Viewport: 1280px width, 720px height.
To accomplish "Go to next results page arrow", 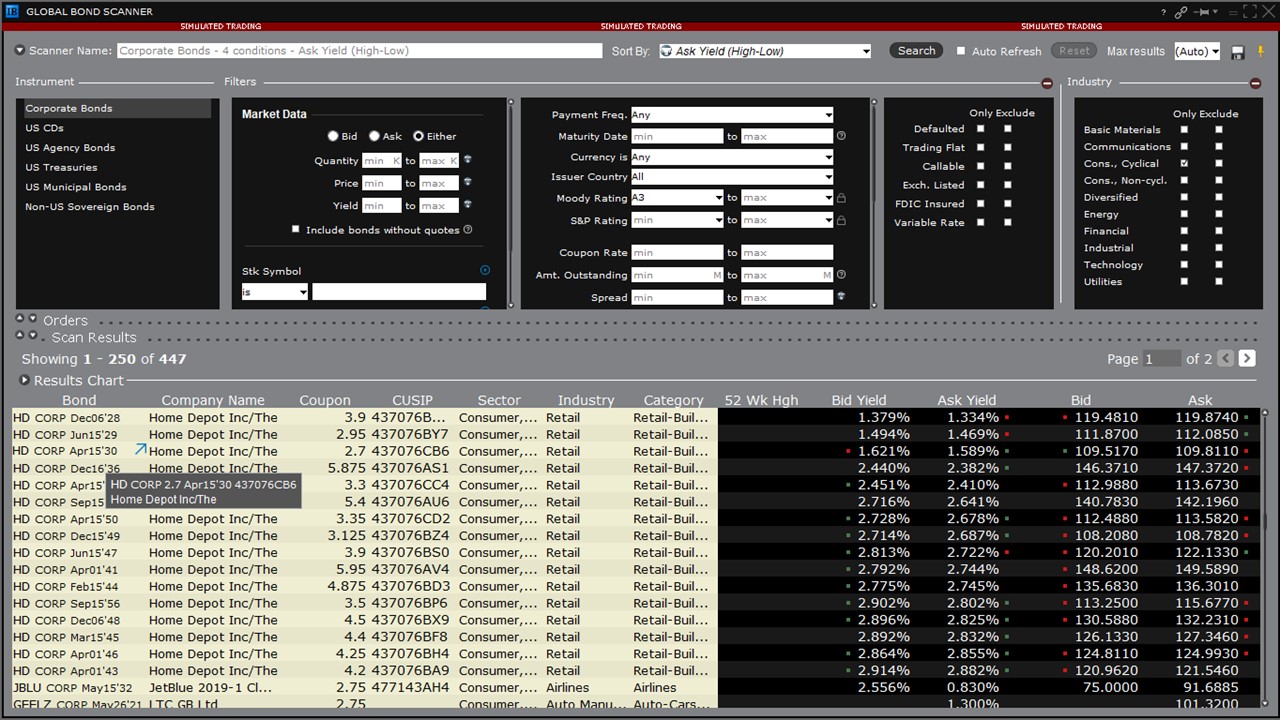I will tap(1247, 358).
